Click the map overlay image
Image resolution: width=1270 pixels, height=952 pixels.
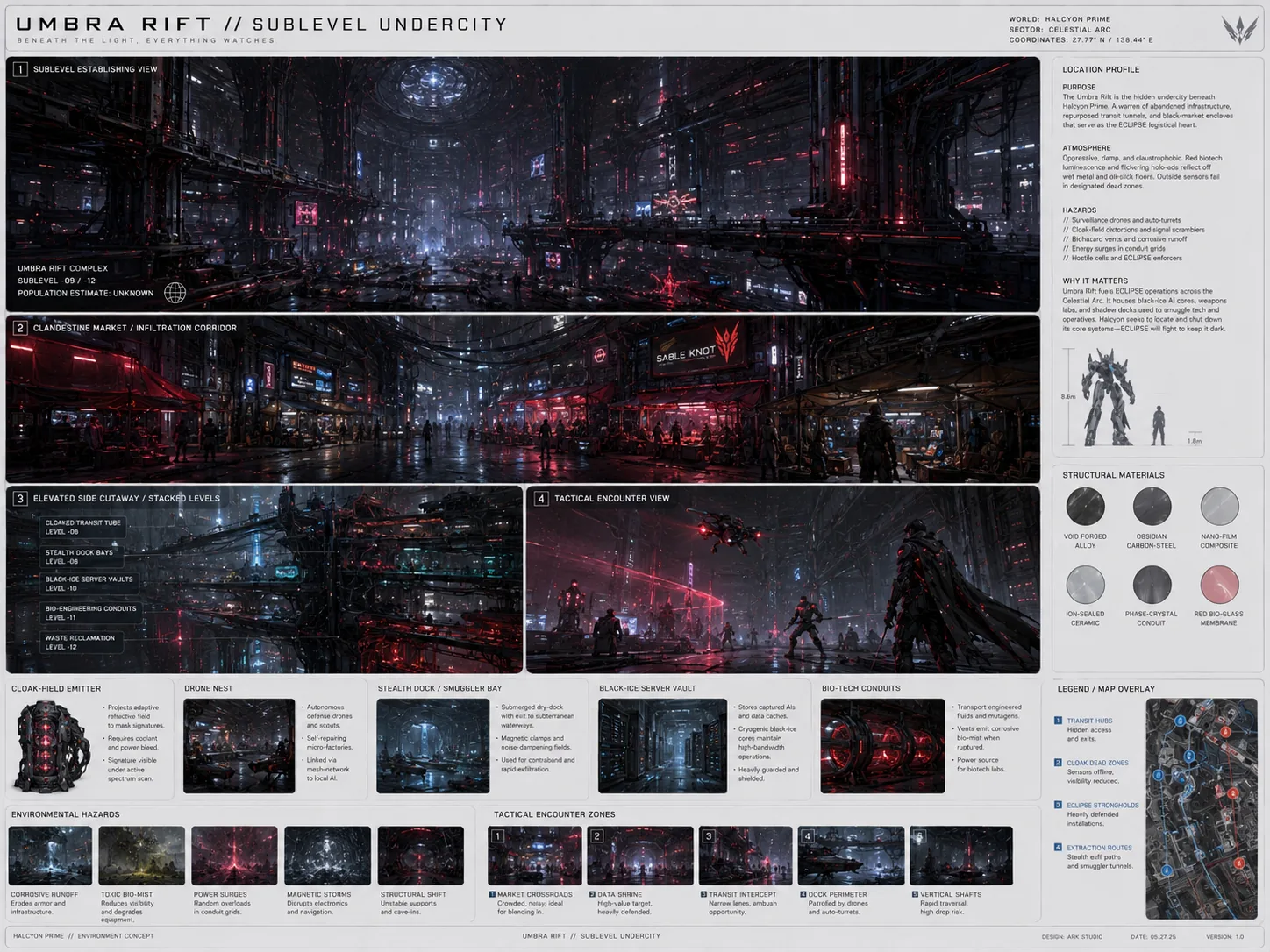(1201, 808)
